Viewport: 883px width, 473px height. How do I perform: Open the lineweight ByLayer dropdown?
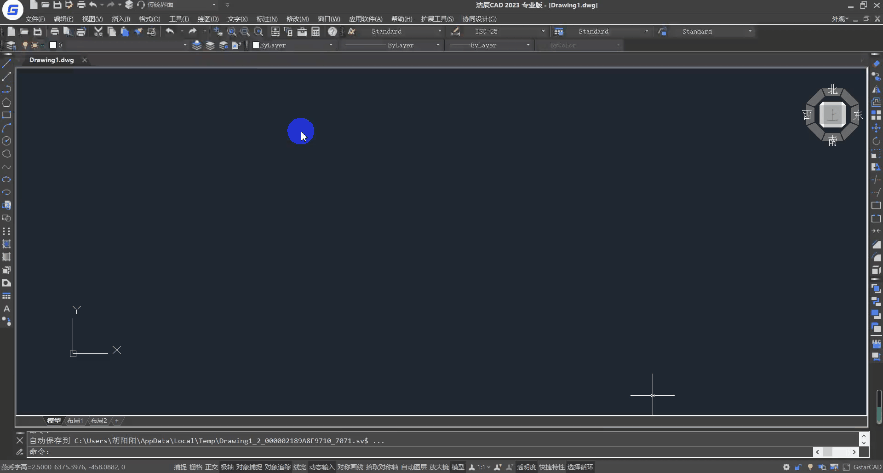click(x=489, y=45)
